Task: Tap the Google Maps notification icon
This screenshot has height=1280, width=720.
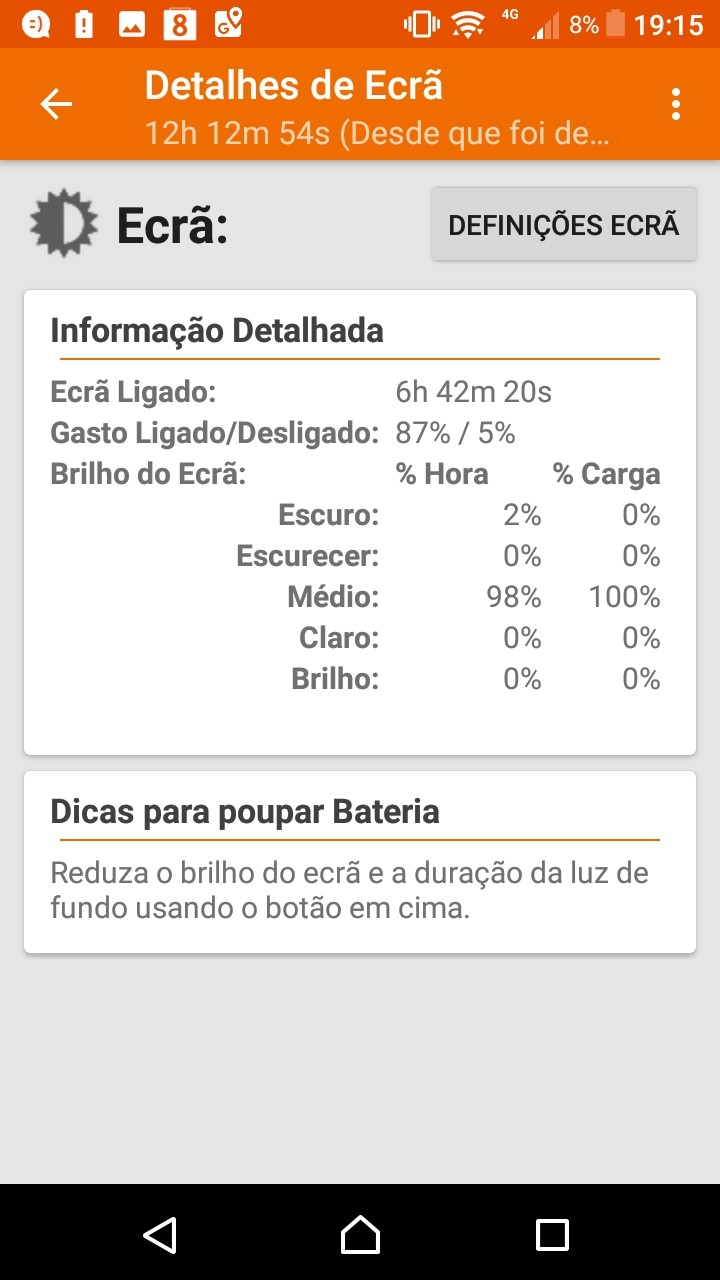Action: (229, 24)
